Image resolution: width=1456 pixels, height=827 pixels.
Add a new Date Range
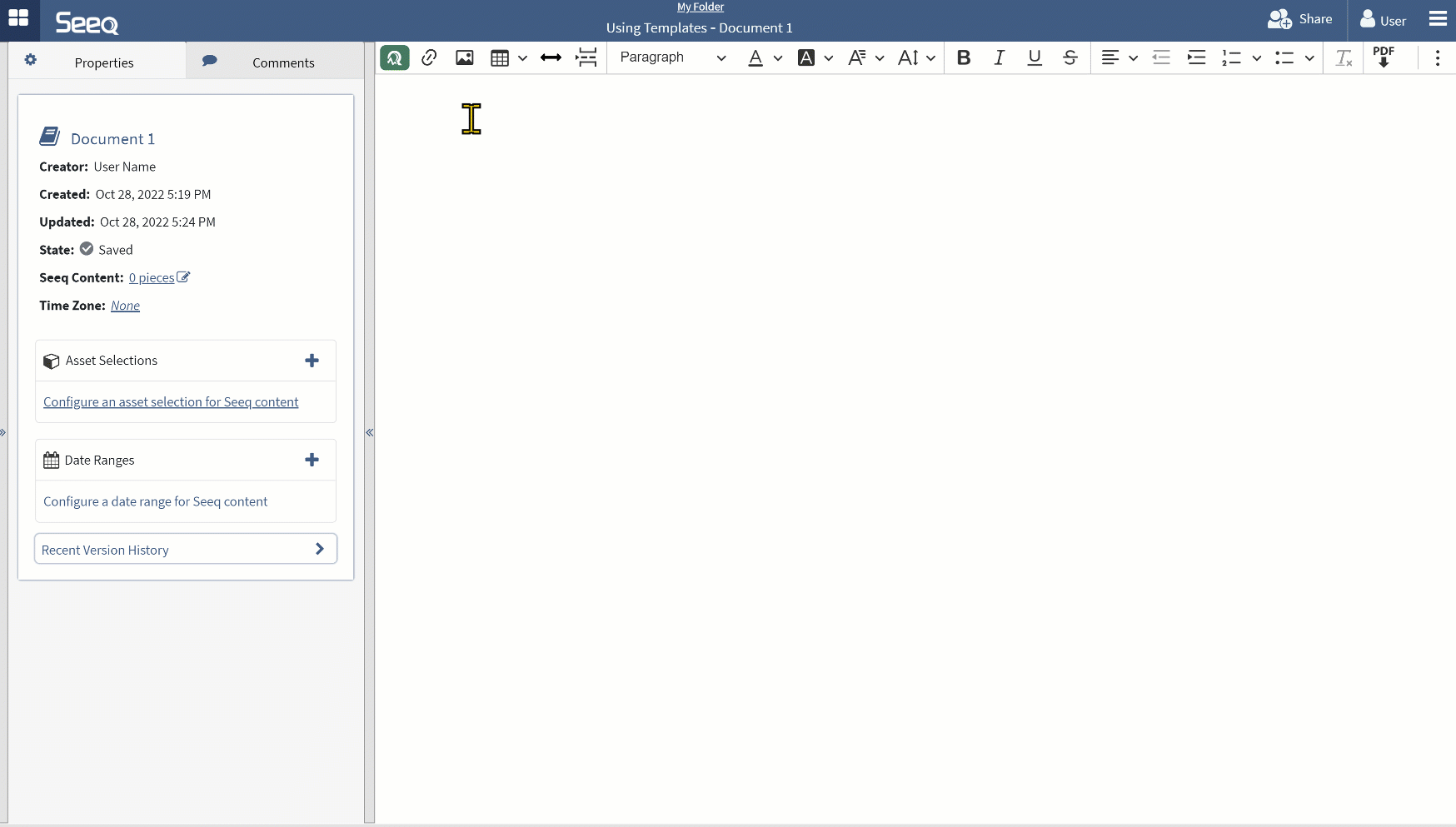tap(312, 460)
